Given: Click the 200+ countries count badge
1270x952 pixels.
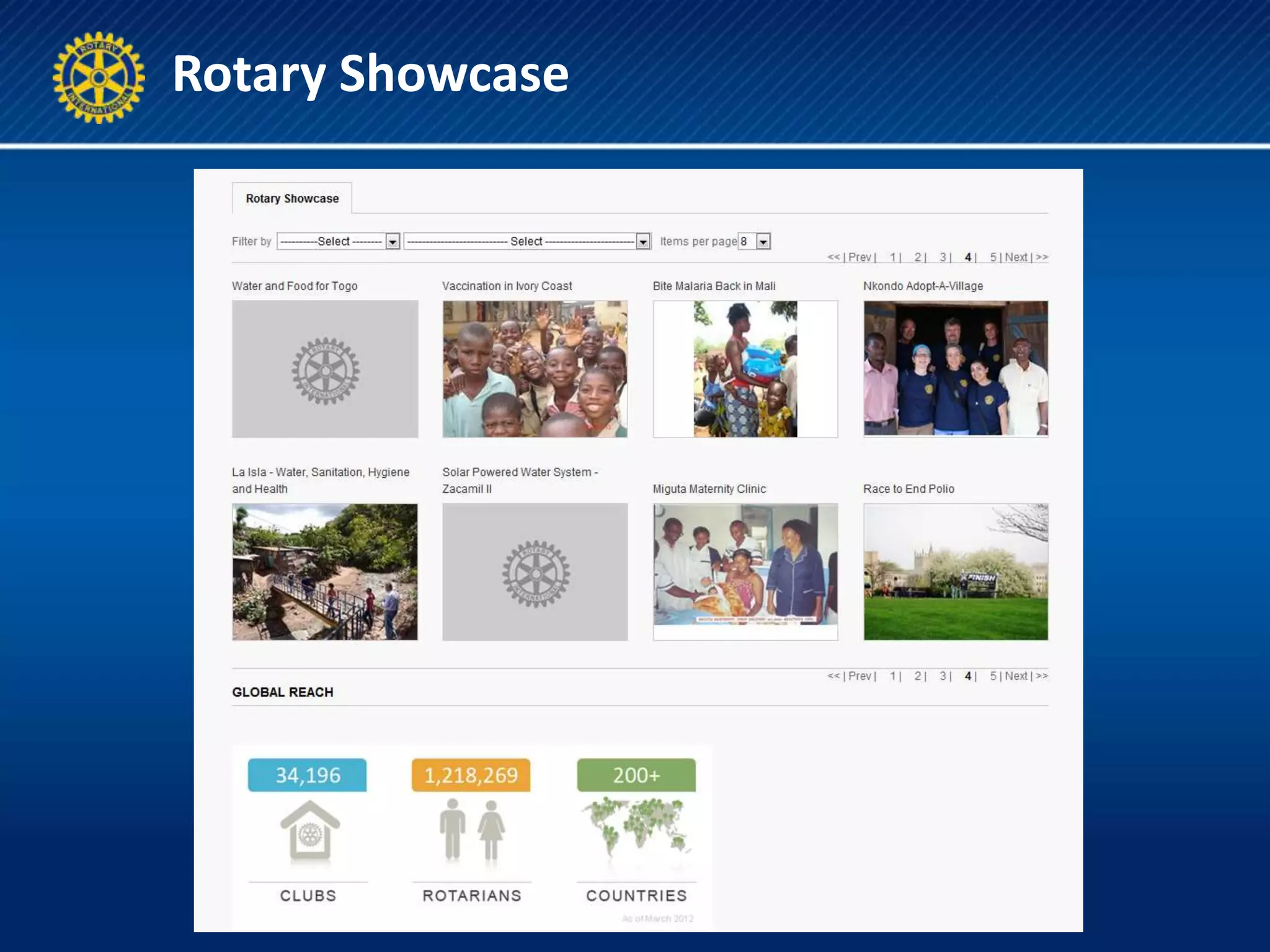Looking at the screenshot, I should pos(636,775).
